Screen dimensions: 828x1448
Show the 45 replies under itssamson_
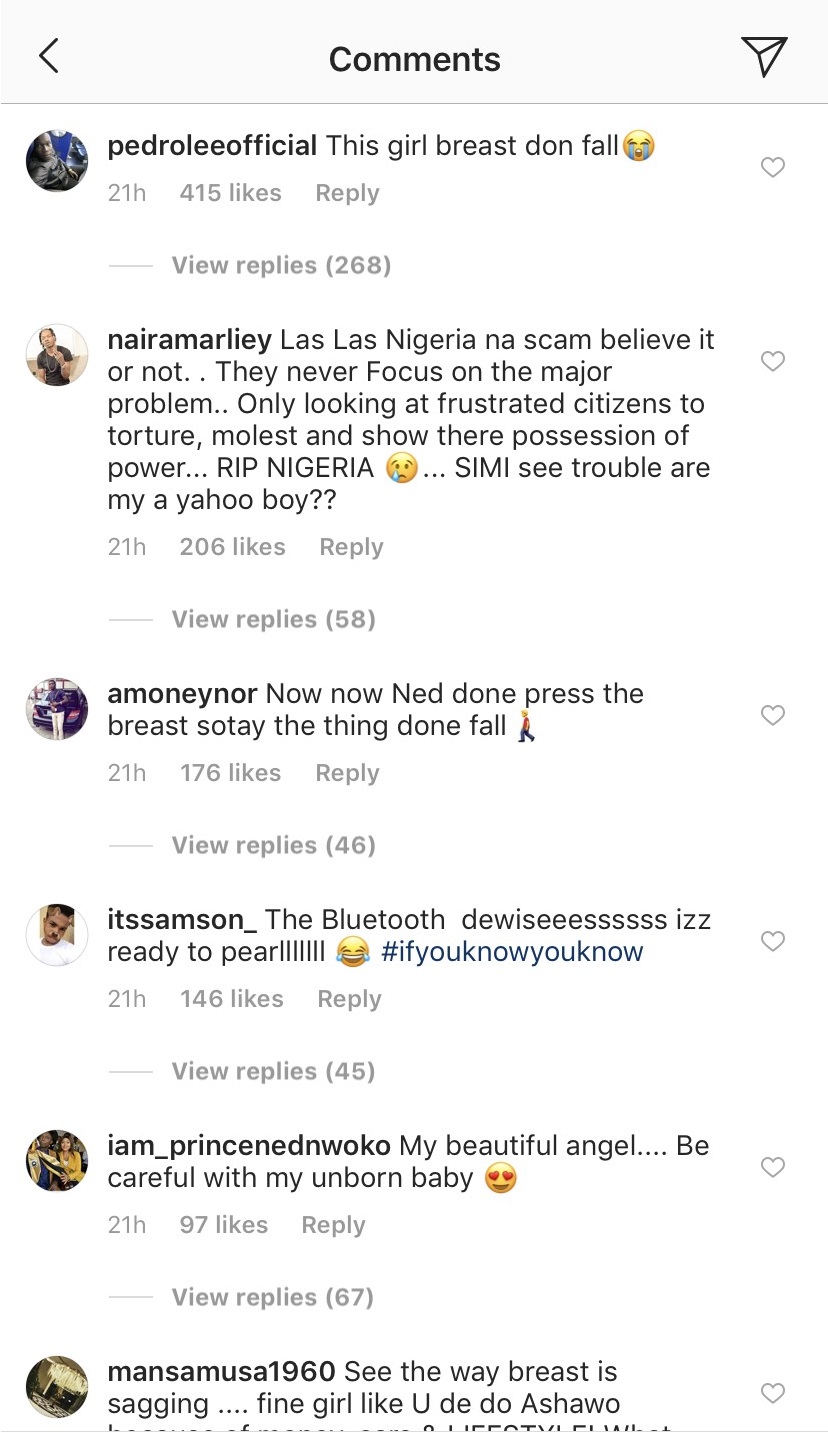click(x=273, y=1071)
